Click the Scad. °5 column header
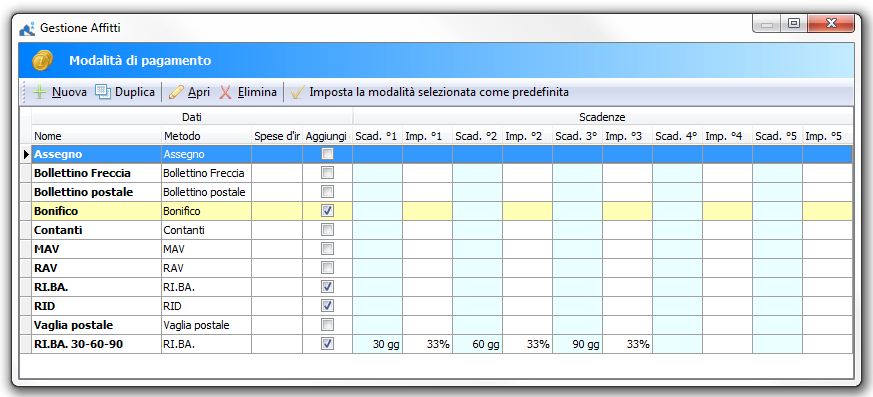 click(778, 136)
